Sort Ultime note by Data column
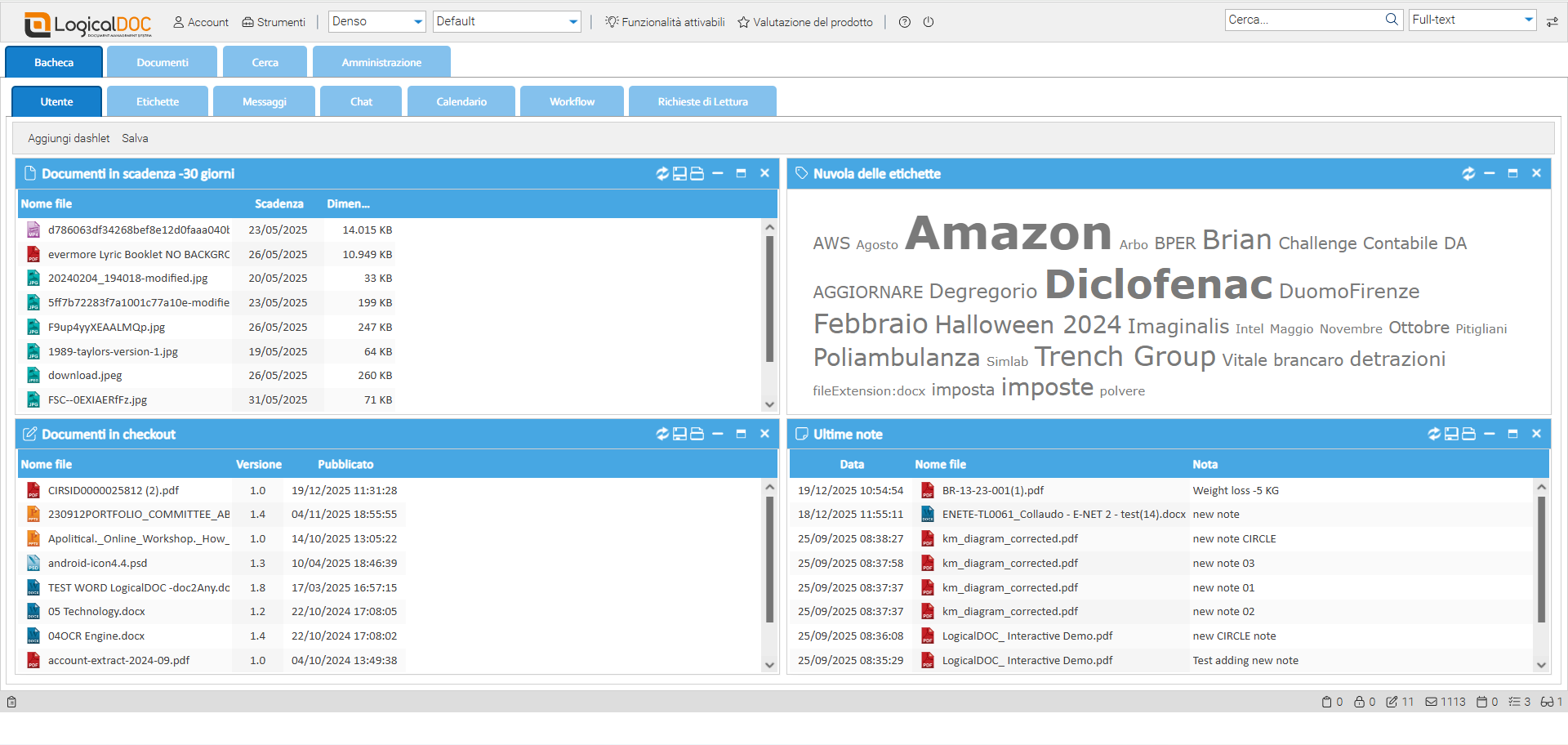1568x745 pixels. (851, 464)
